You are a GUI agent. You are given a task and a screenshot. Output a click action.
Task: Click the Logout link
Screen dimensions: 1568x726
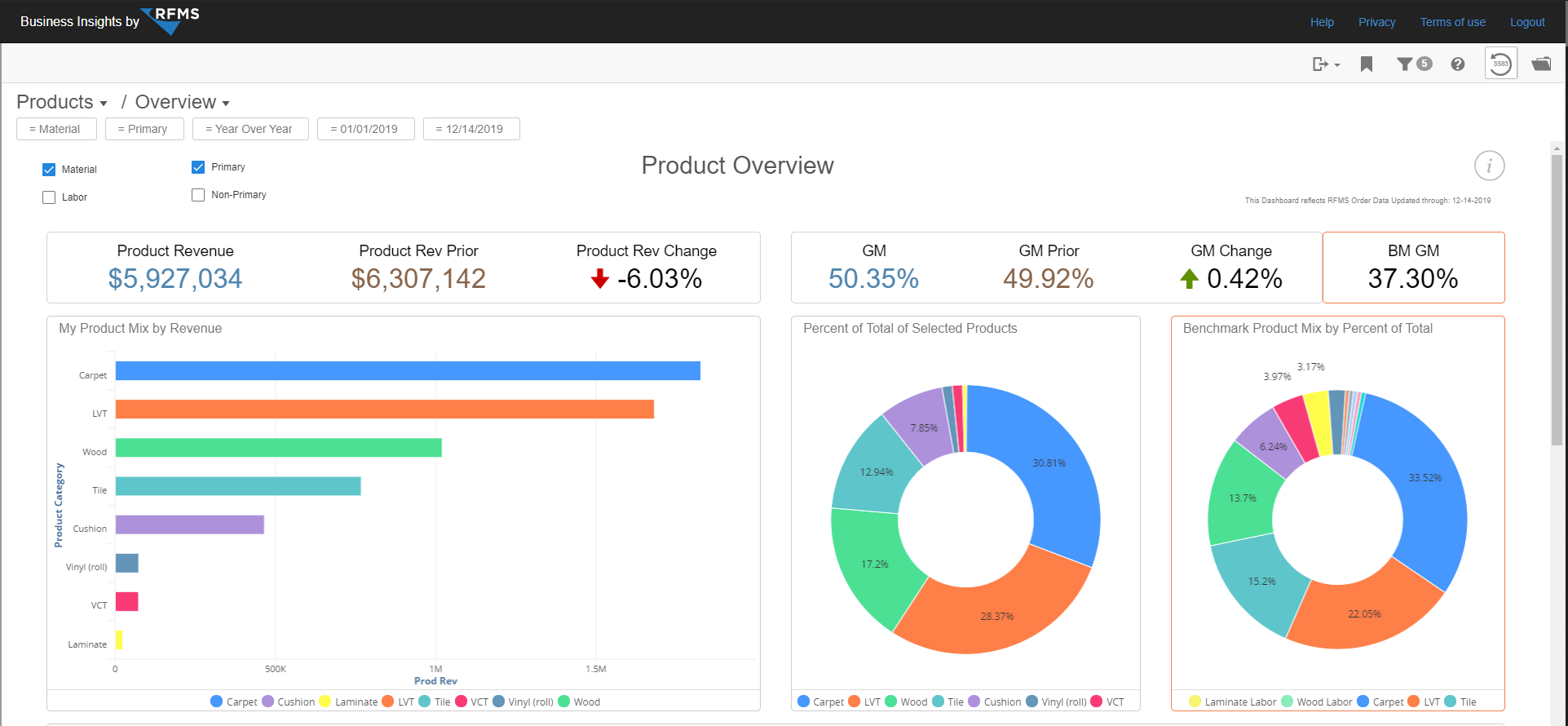(1527, 22)
